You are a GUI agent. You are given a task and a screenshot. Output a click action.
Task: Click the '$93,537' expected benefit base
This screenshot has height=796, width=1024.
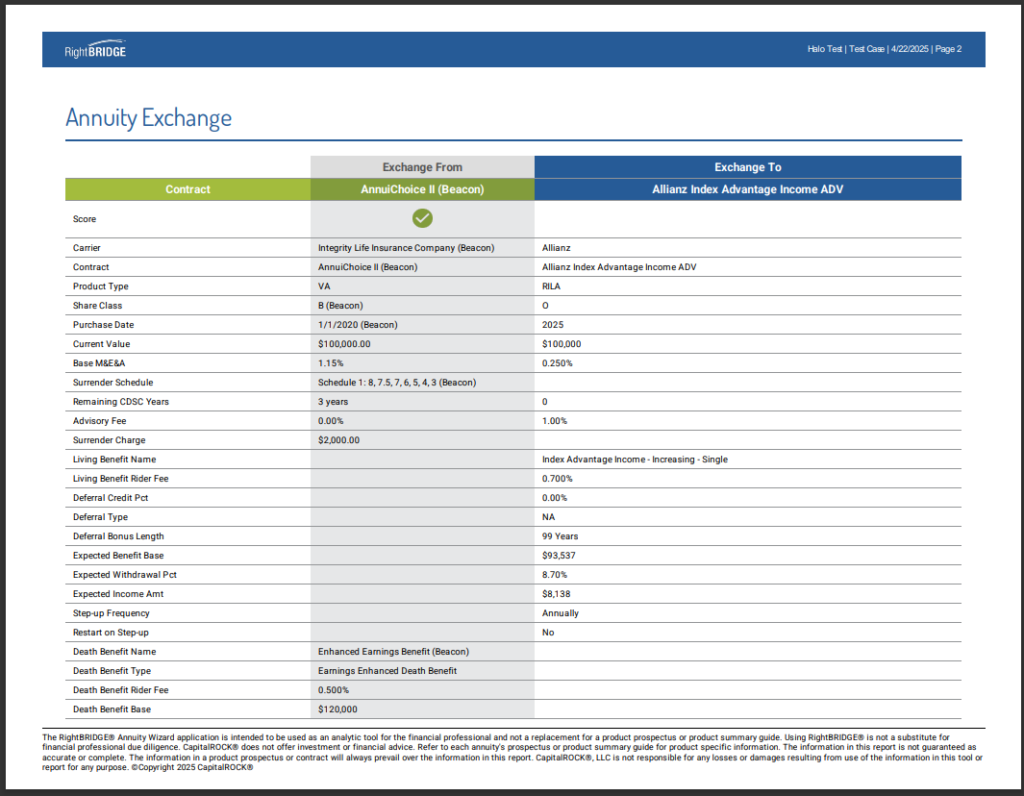(x=559, y=556)
